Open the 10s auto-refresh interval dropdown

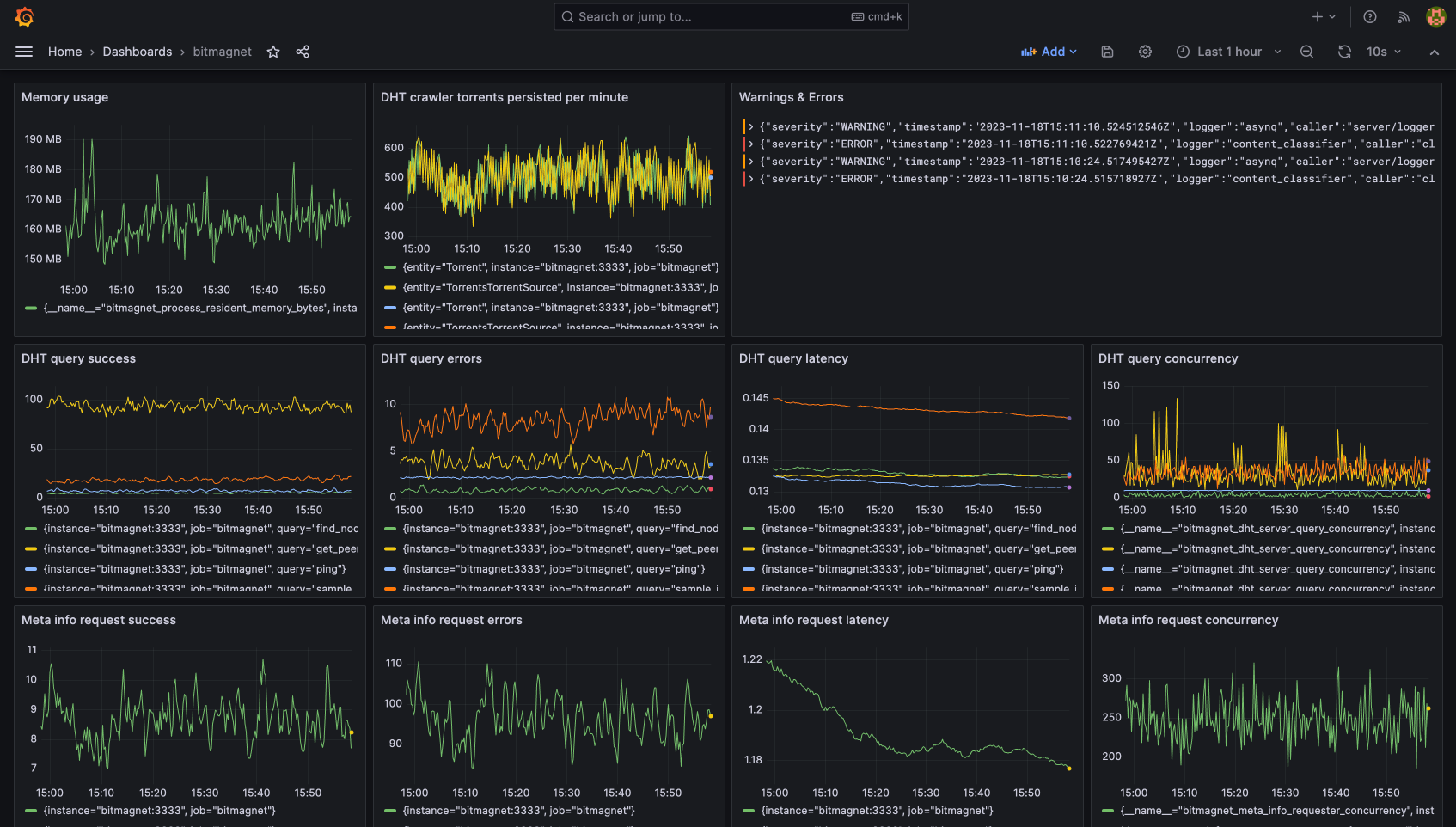pos(1382,52)
